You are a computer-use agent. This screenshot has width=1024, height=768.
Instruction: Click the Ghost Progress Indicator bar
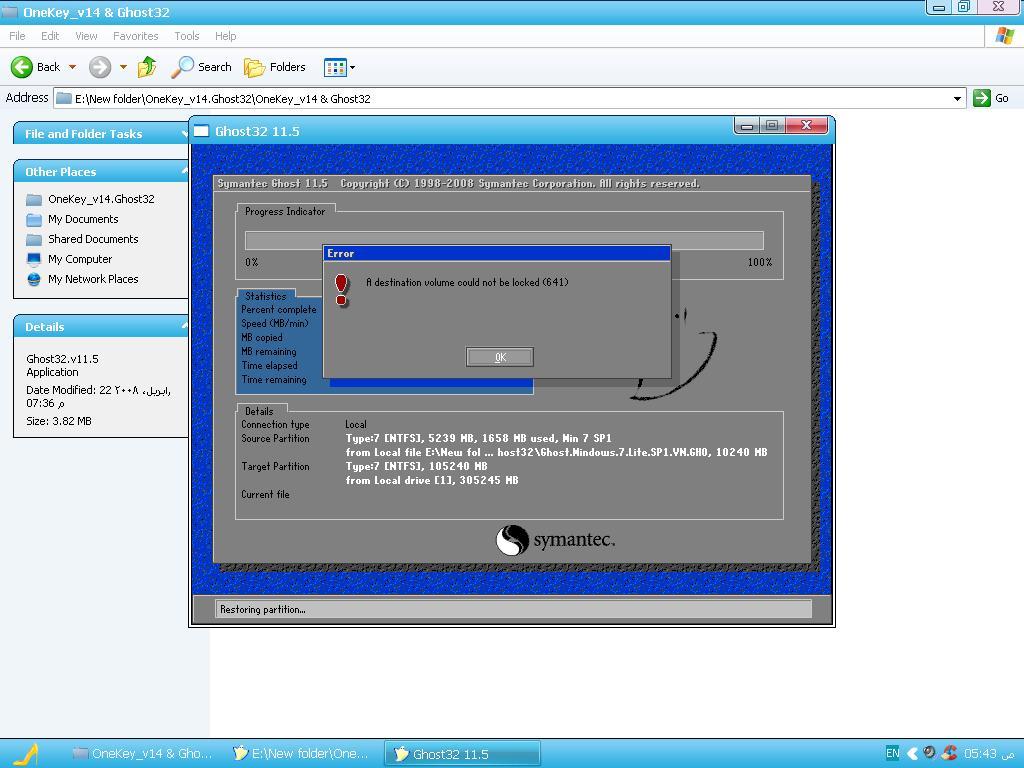click(x=504, y=240)
